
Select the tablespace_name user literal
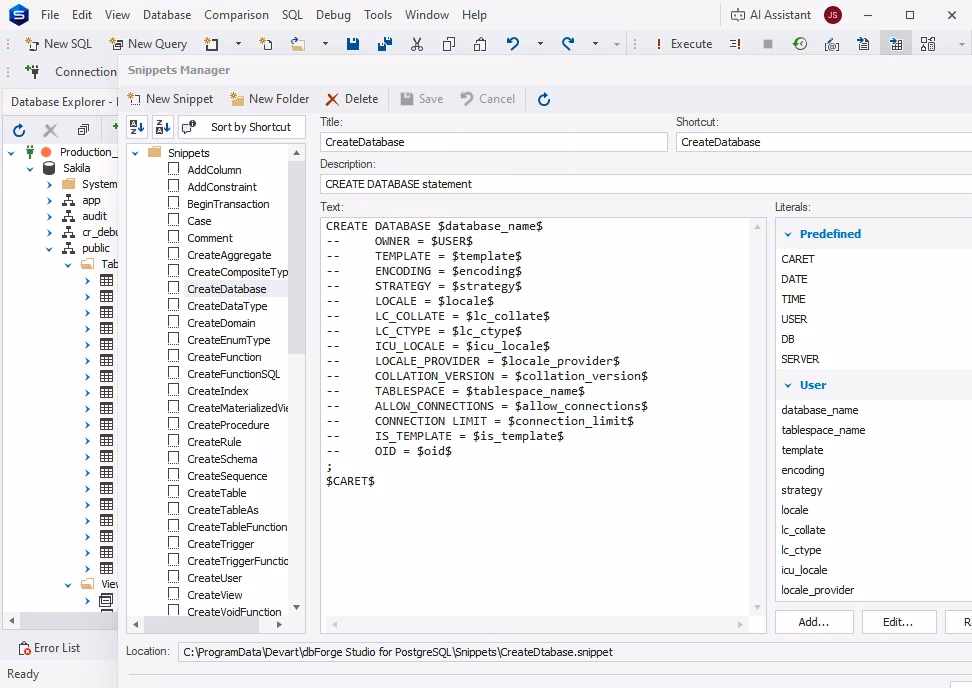click(x=823, y=430)
